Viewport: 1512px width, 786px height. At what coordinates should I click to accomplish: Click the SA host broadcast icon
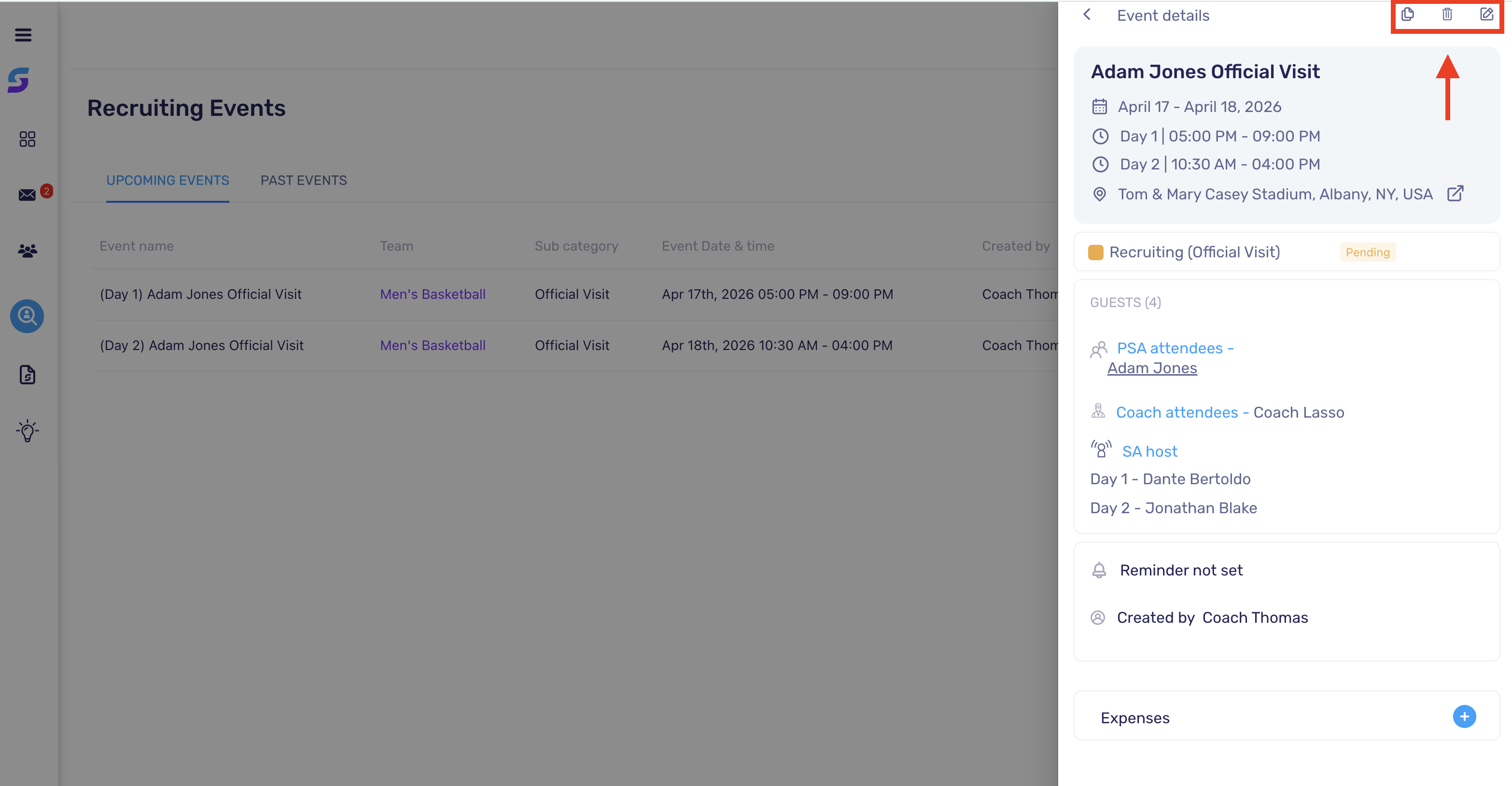point(1101,449)
